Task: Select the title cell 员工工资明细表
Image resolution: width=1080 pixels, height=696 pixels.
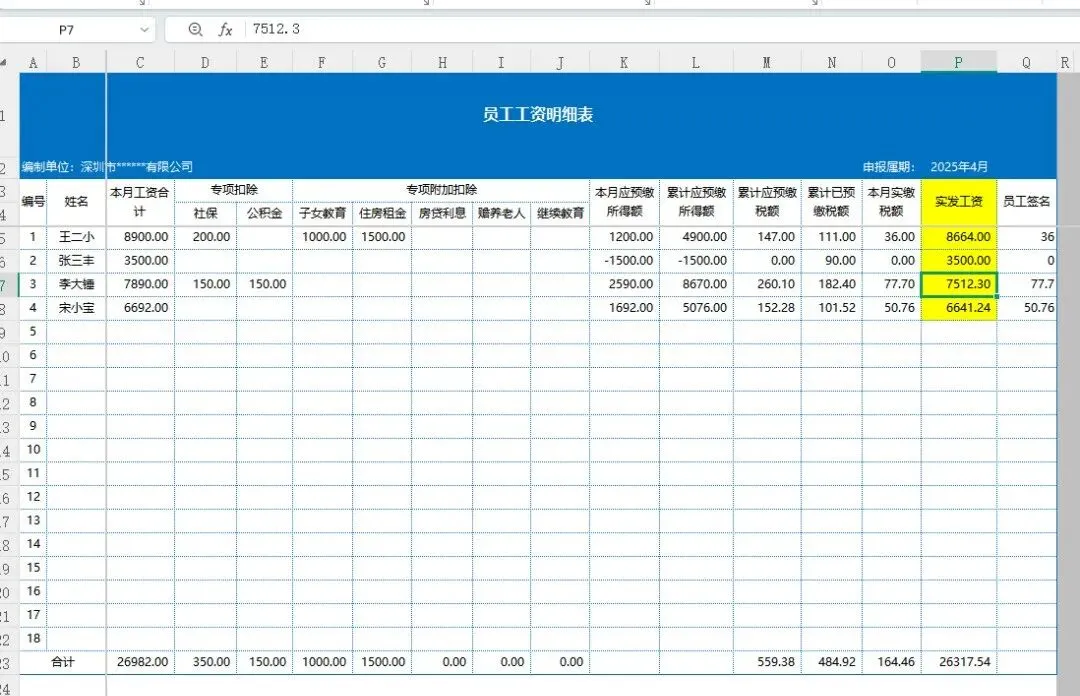Action: pyautogui.click(x=538, y=114)
